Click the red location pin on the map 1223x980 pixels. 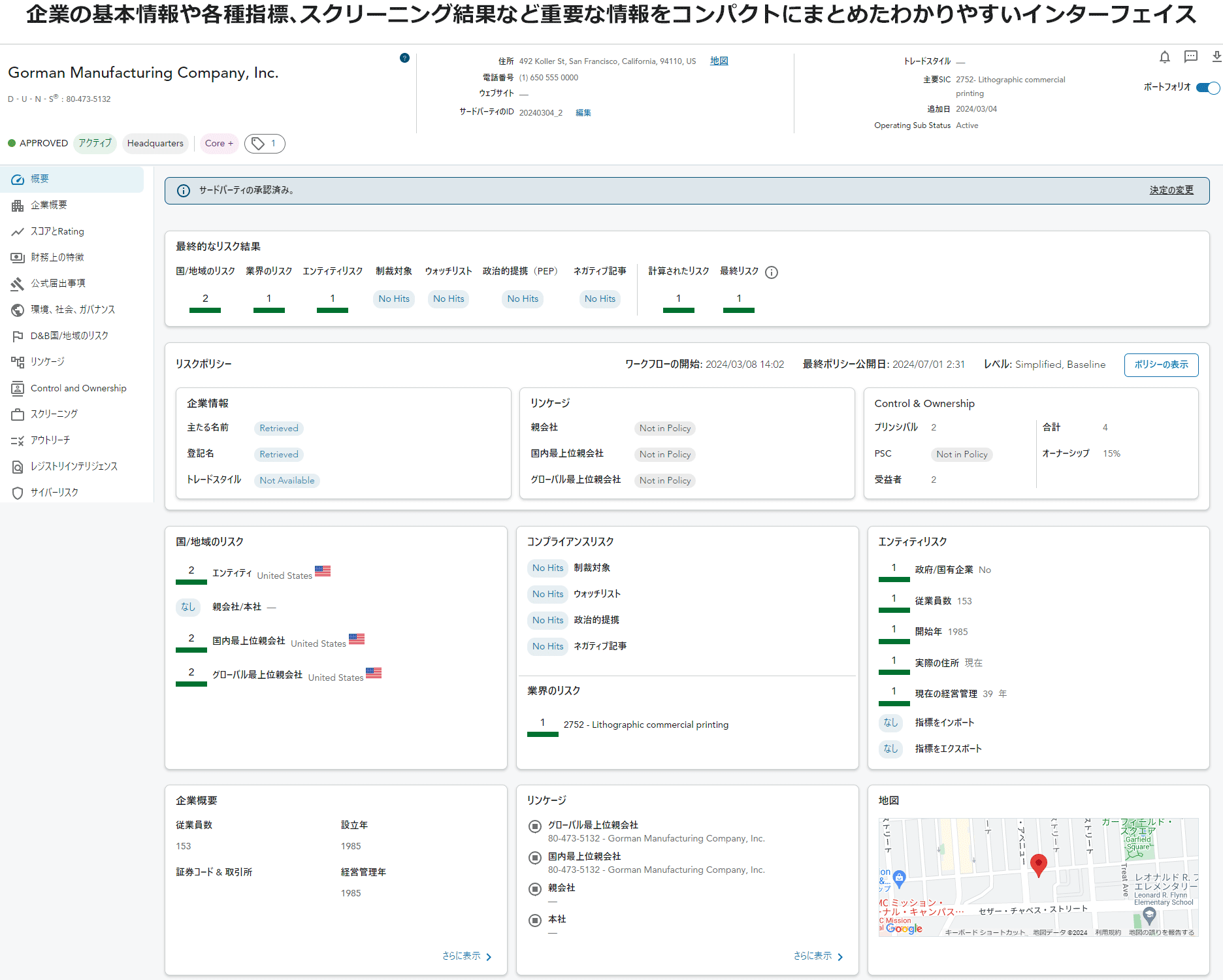coord(1038,865)
